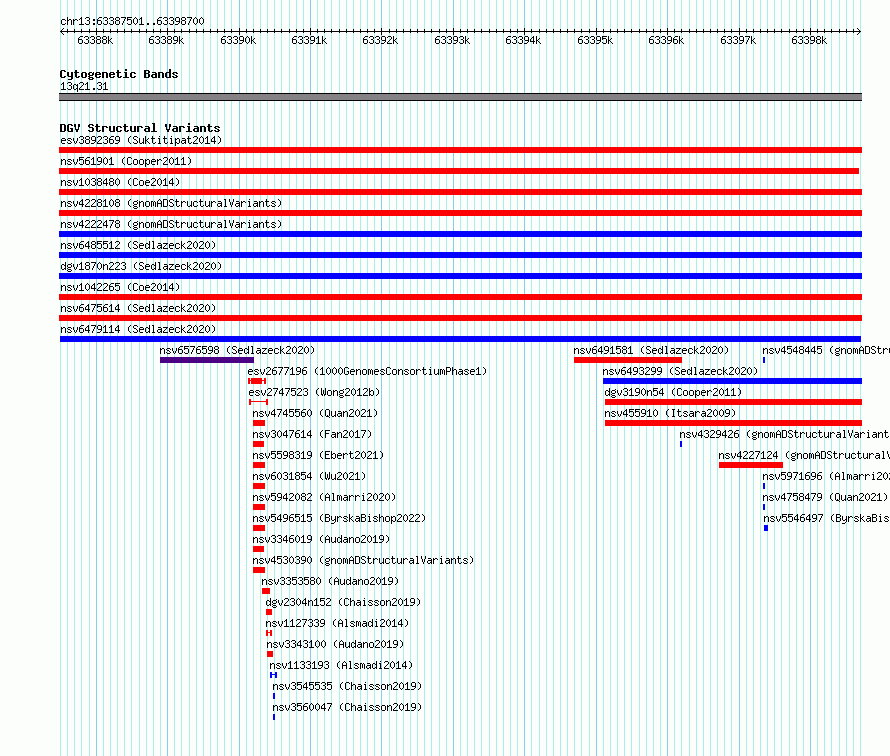The image size is (890, 756).
Task: Open dgv2304n152 (Chaisson2019) label
Action: point(343,602)
